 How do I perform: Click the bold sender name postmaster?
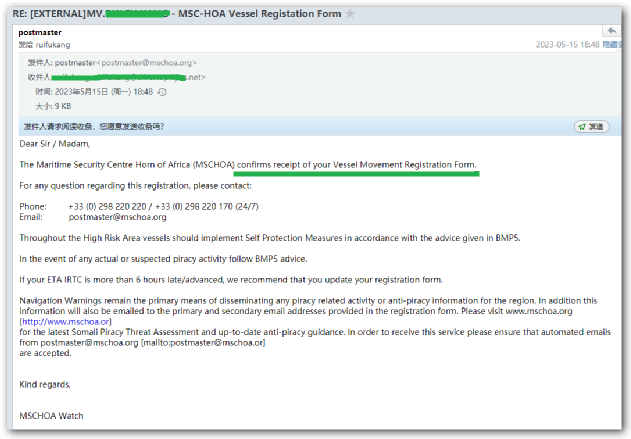coord(40,32)
